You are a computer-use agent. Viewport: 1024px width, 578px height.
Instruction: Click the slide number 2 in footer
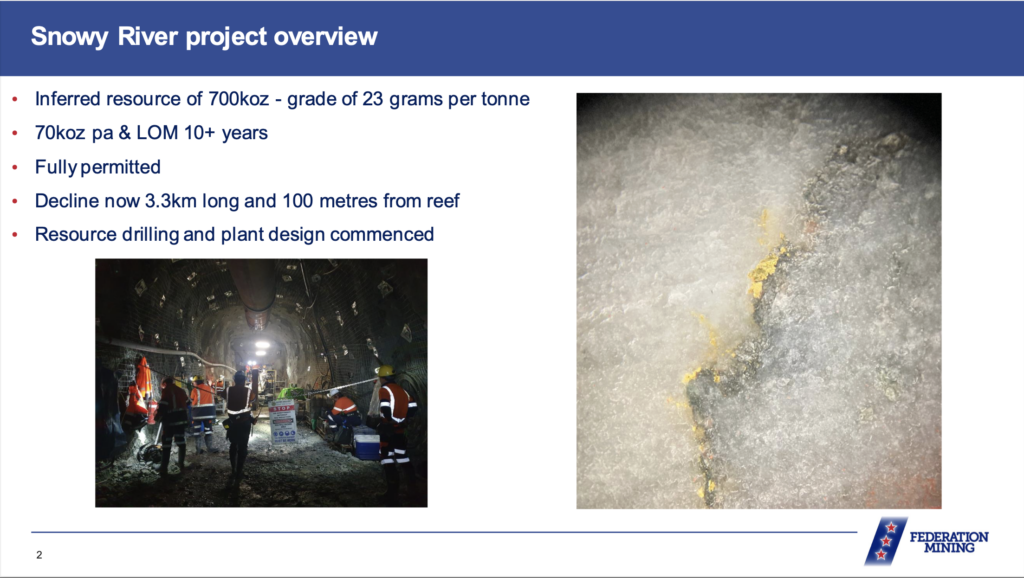pyautogui.click(x=39, y=554)
